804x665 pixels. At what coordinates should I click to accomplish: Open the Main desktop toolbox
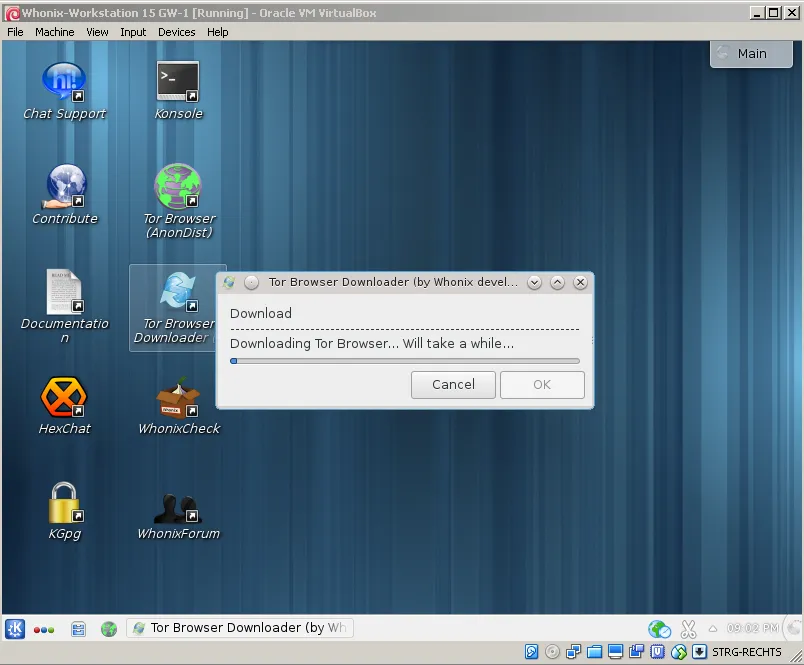pyautogui.click(x=751, y=53)
